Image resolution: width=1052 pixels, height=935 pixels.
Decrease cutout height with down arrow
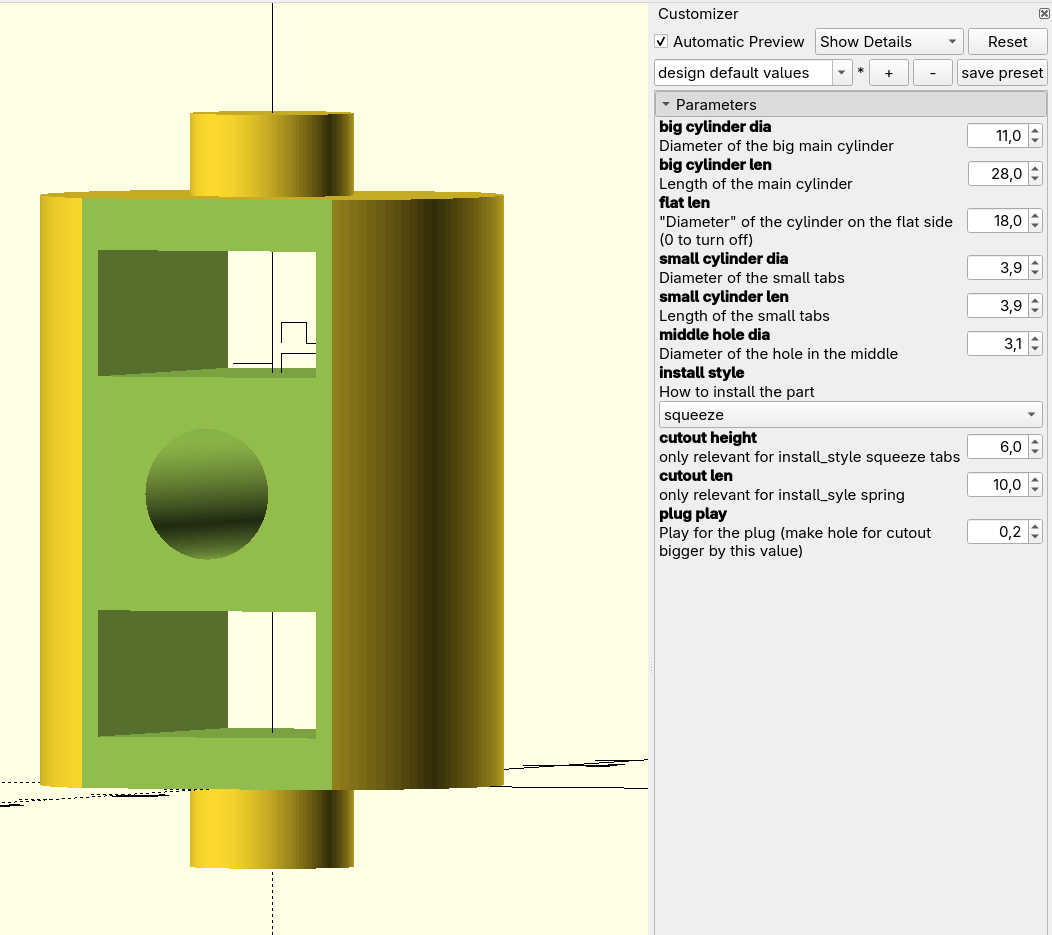point(1035,453)
